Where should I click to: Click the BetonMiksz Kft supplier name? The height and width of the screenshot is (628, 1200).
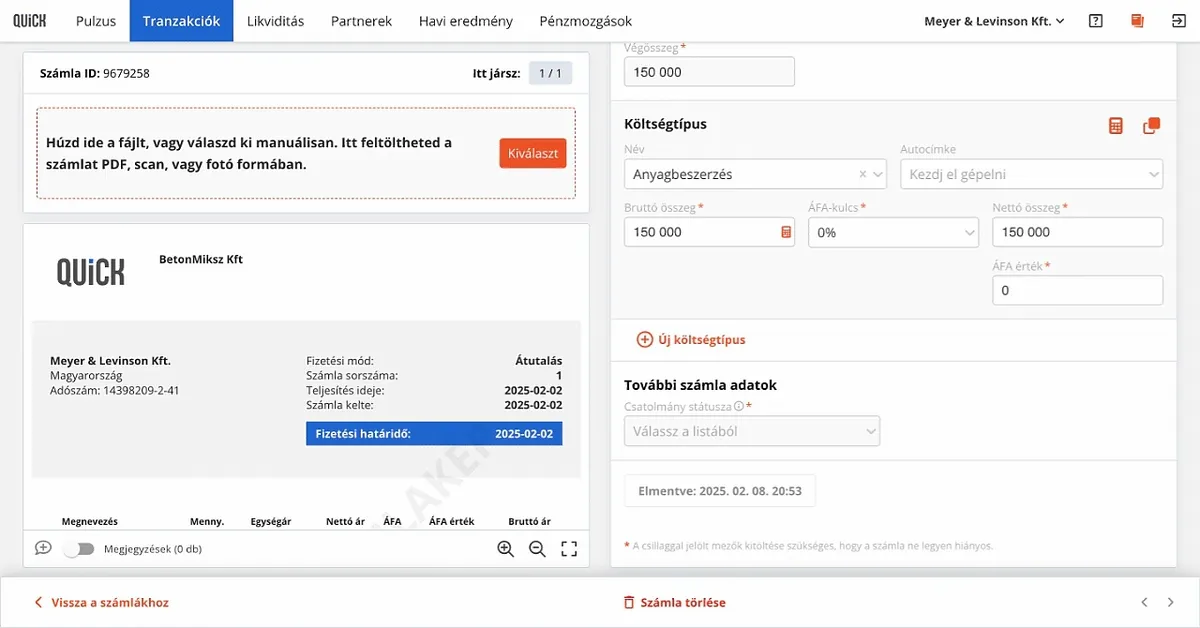[201, 259]
